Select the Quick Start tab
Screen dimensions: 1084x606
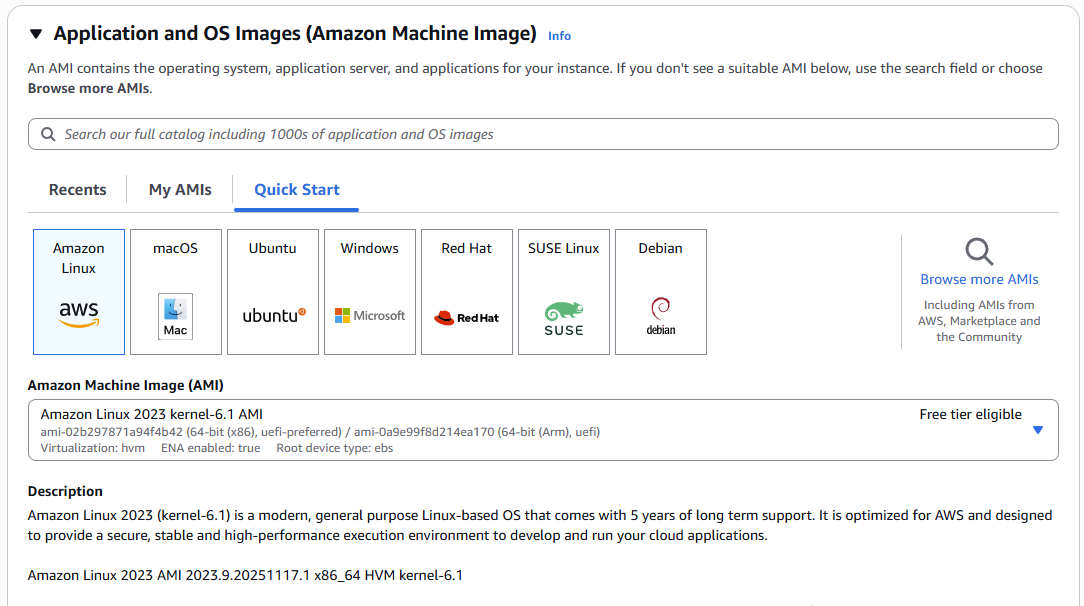[297, 189]
